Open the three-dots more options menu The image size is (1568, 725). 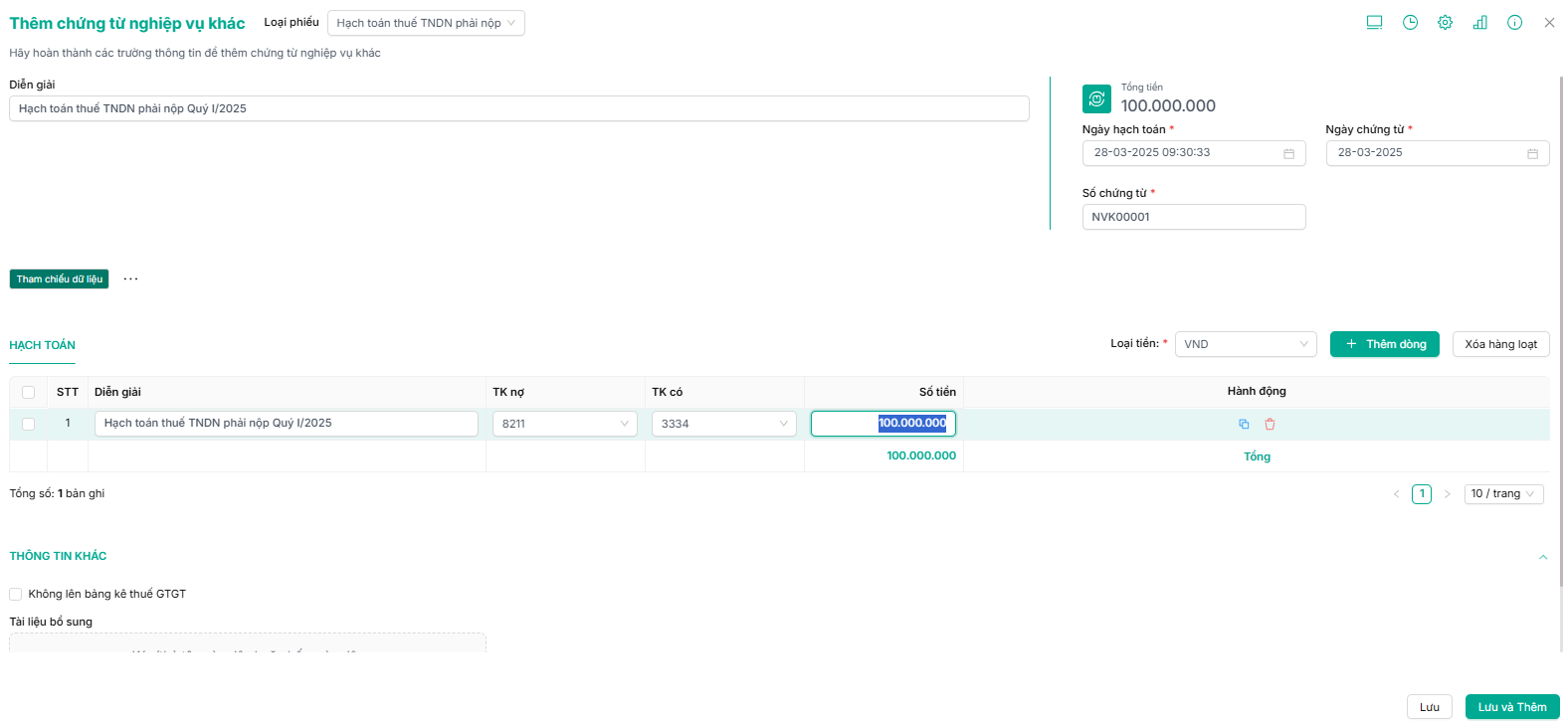coord(130,279)
